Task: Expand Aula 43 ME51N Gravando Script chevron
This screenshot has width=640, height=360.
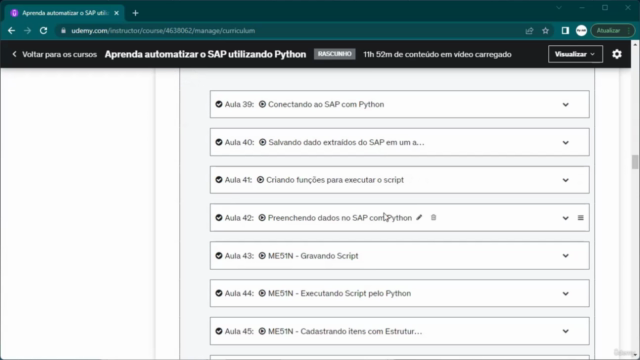Action: 565,256
